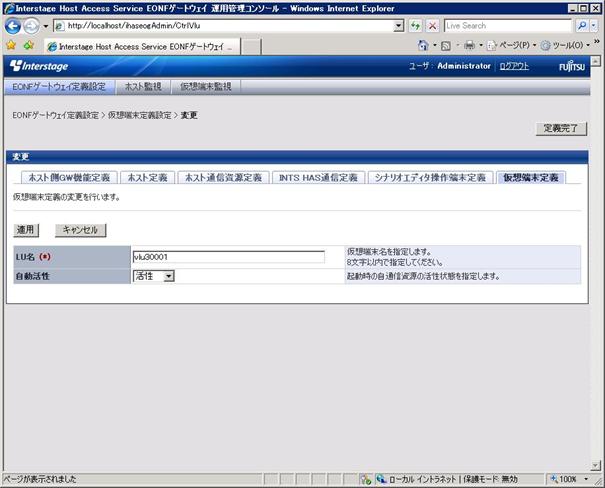The height and width of the screenshot is (488, 605).
Task: Click the FUJITSU logo
Action: coord(572,66)
